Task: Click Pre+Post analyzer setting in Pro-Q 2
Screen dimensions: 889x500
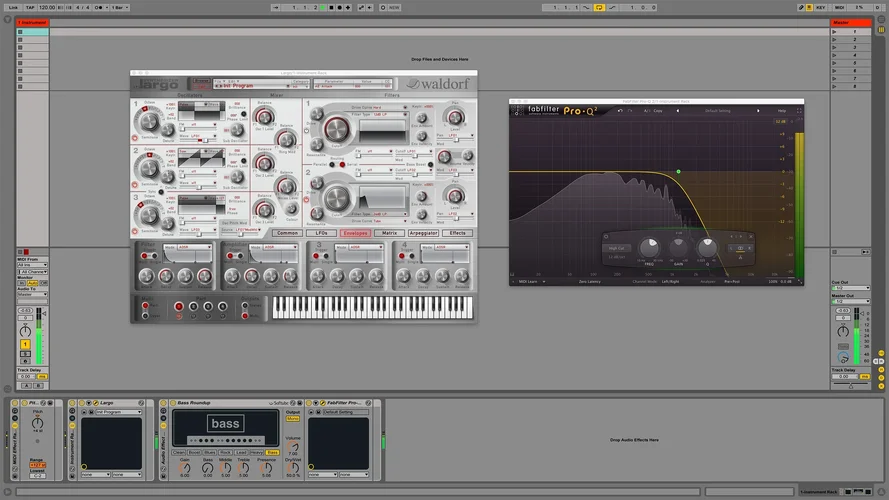Action: coord(731,282)
